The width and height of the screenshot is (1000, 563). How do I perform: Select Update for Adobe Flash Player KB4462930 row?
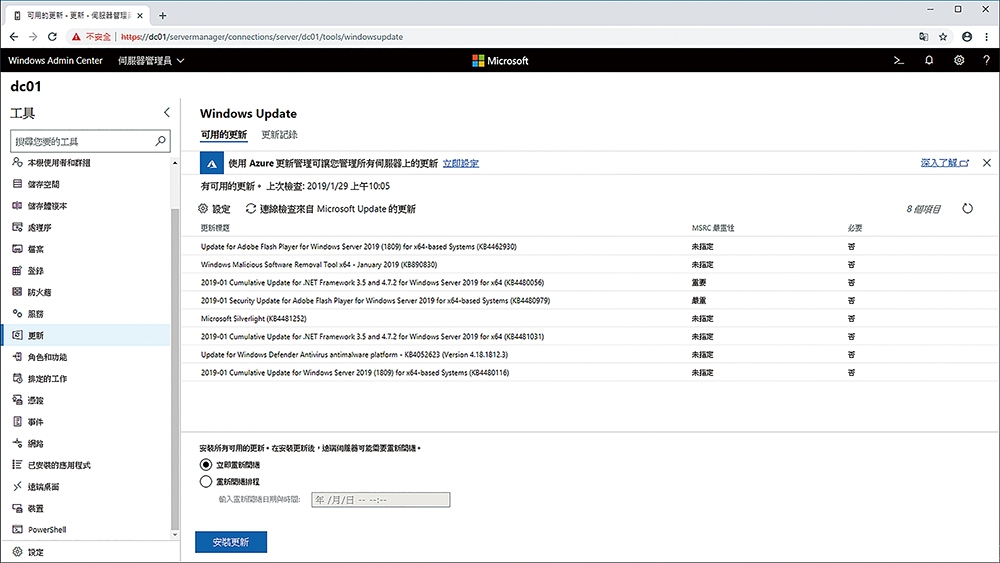[590, 246]
